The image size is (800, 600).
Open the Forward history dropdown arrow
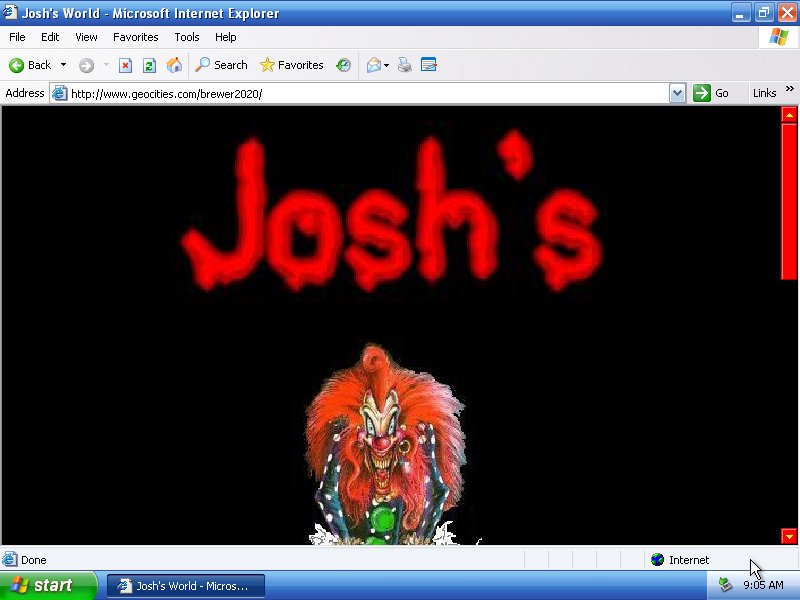click(x=106, y=65)
